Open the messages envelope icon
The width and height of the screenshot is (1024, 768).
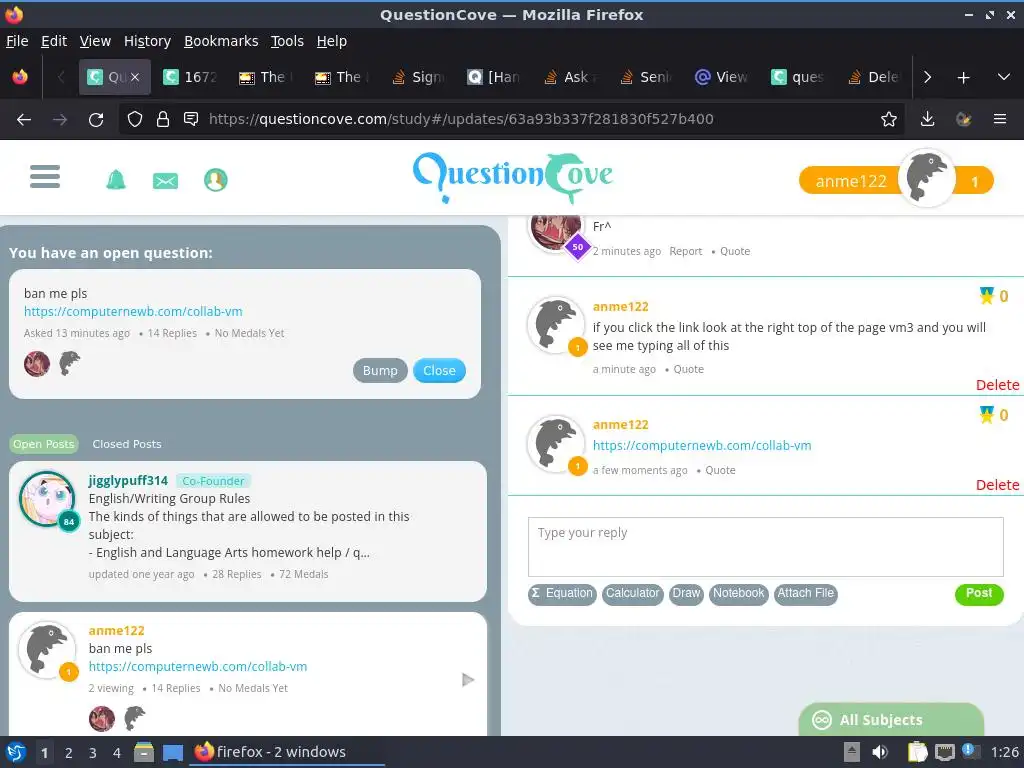pyautogui.click(x=165, y=180)
